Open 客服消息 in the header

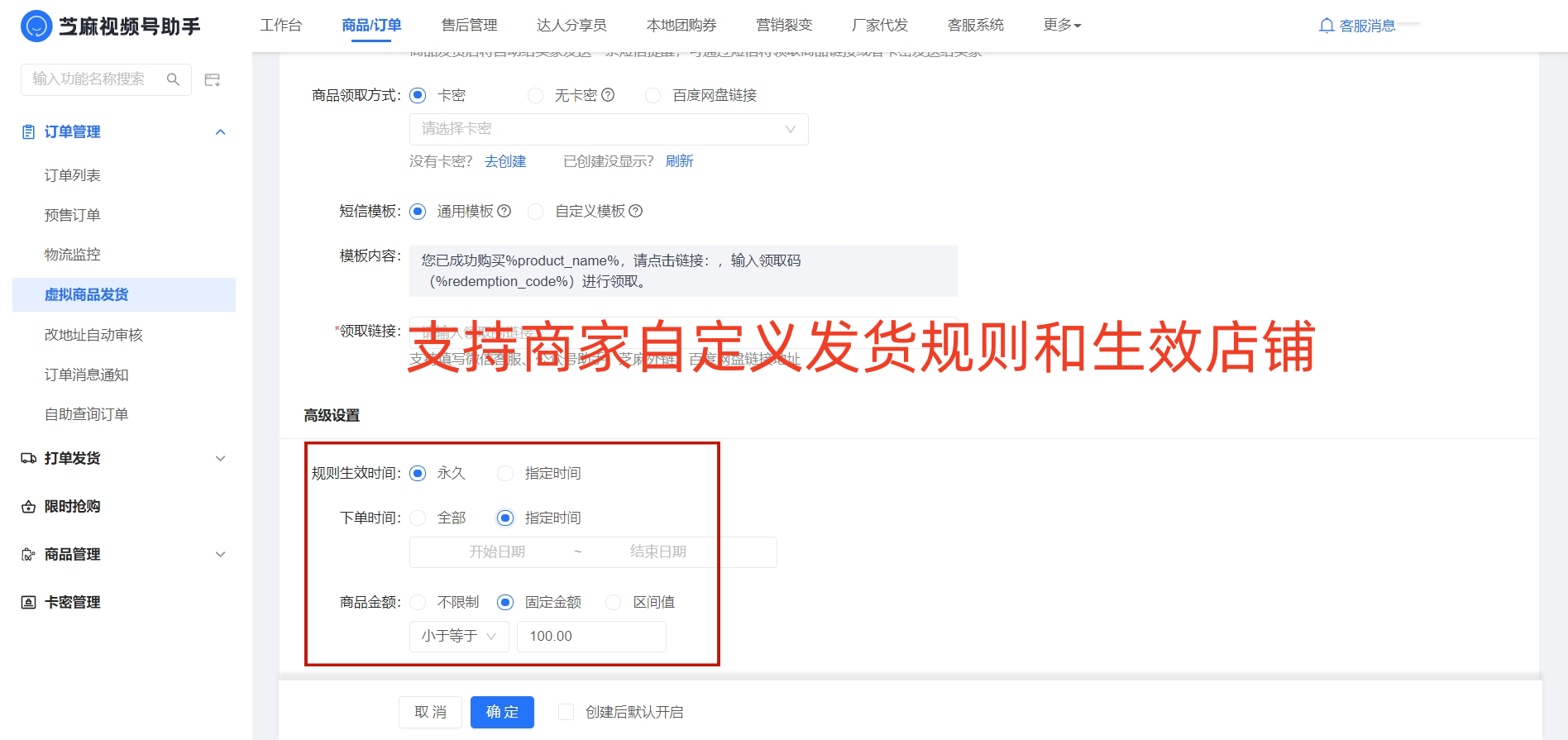click(x=1367, y=26)
